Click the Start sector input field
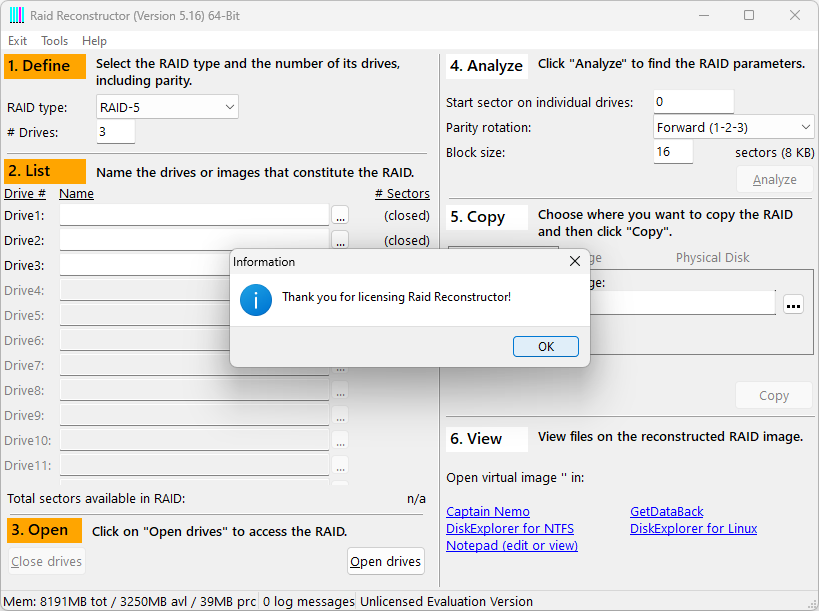 click(x=694, y=101)
